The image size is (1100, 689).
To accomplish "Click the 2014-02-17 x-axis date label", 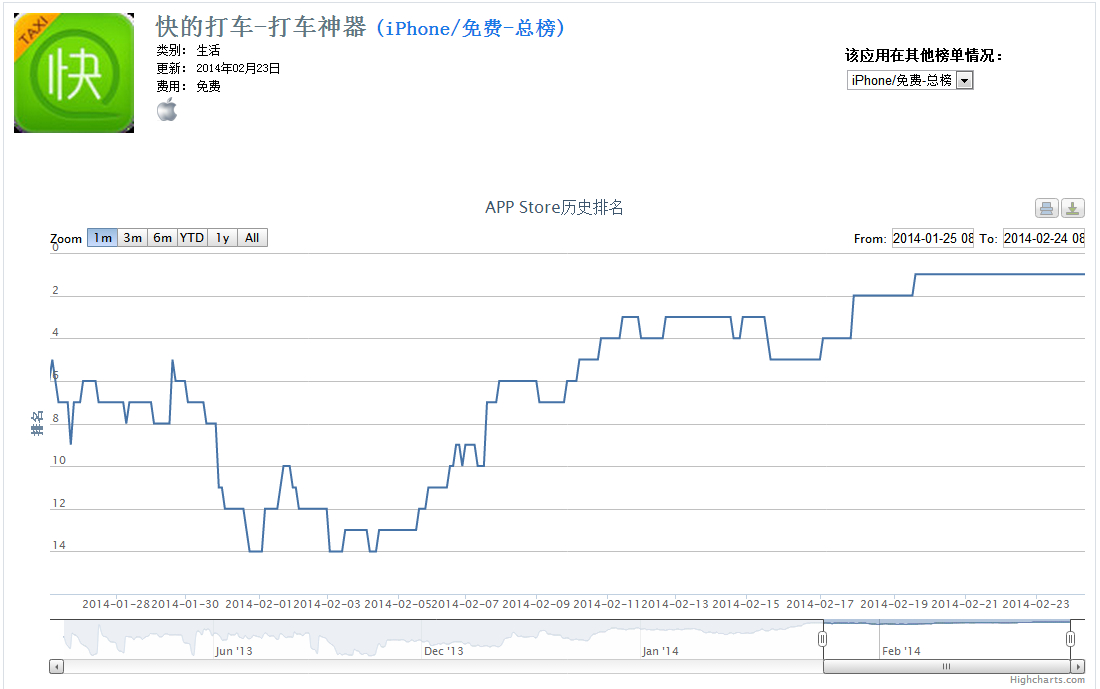I will (x=820, y=604).
